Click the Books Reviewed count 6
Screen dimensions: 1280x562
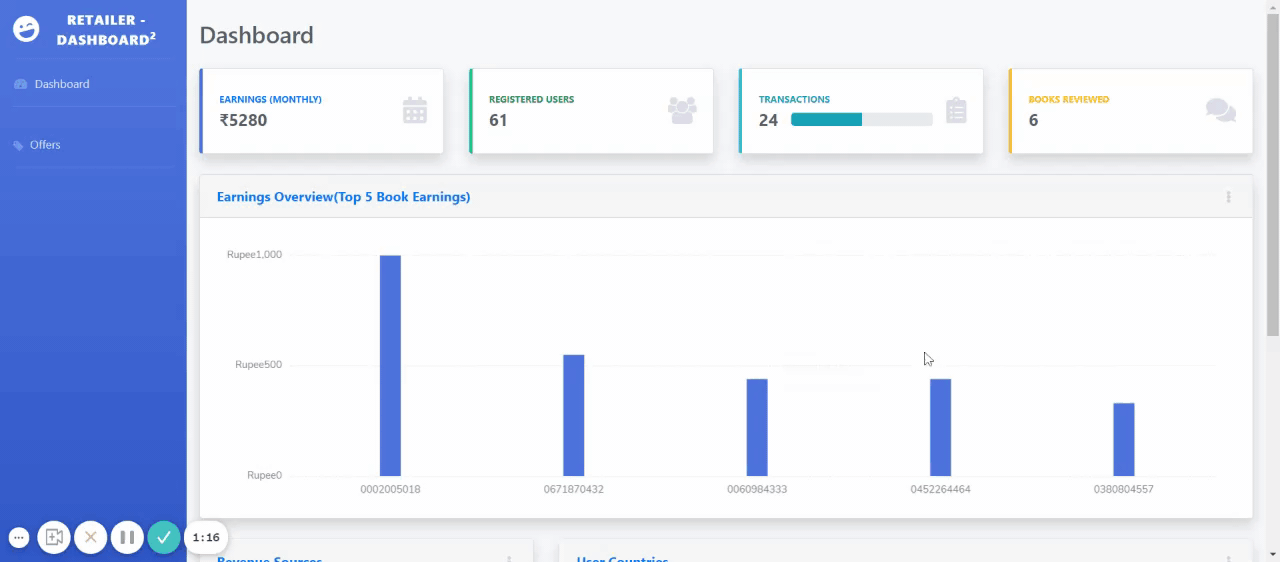click(1033, 120)
